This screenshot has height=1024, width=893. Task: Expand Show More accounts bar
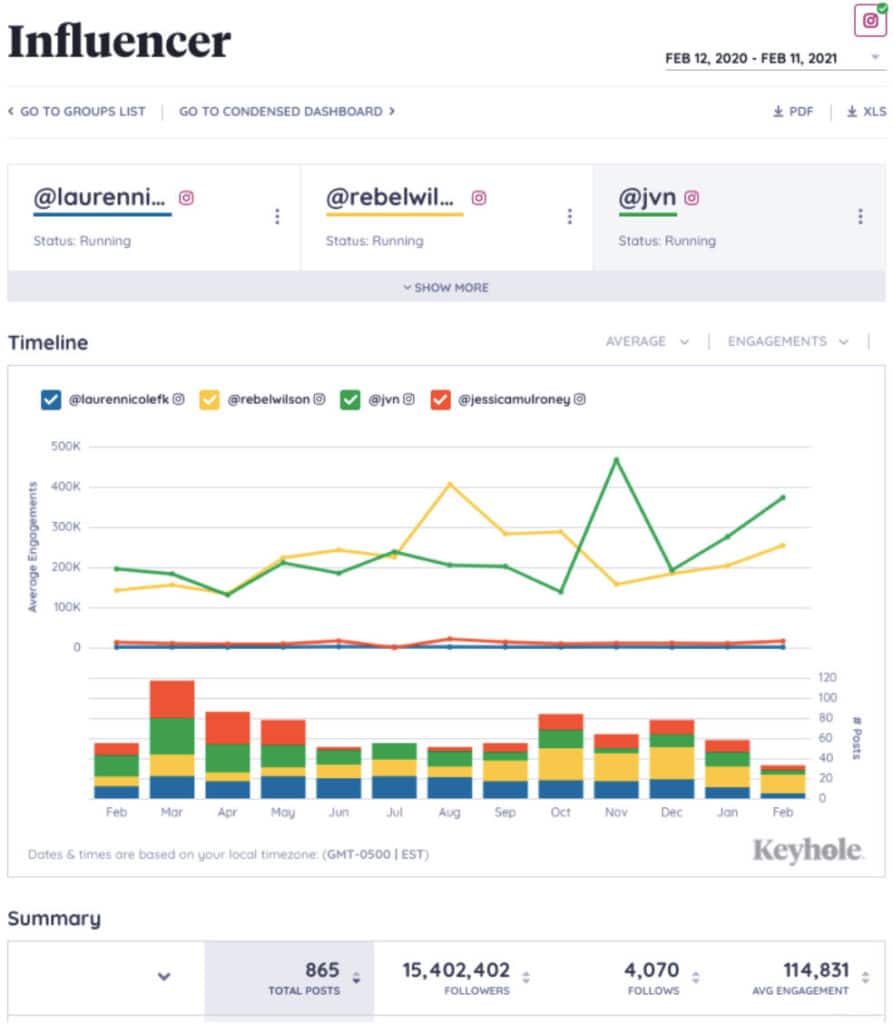[446, 287]
